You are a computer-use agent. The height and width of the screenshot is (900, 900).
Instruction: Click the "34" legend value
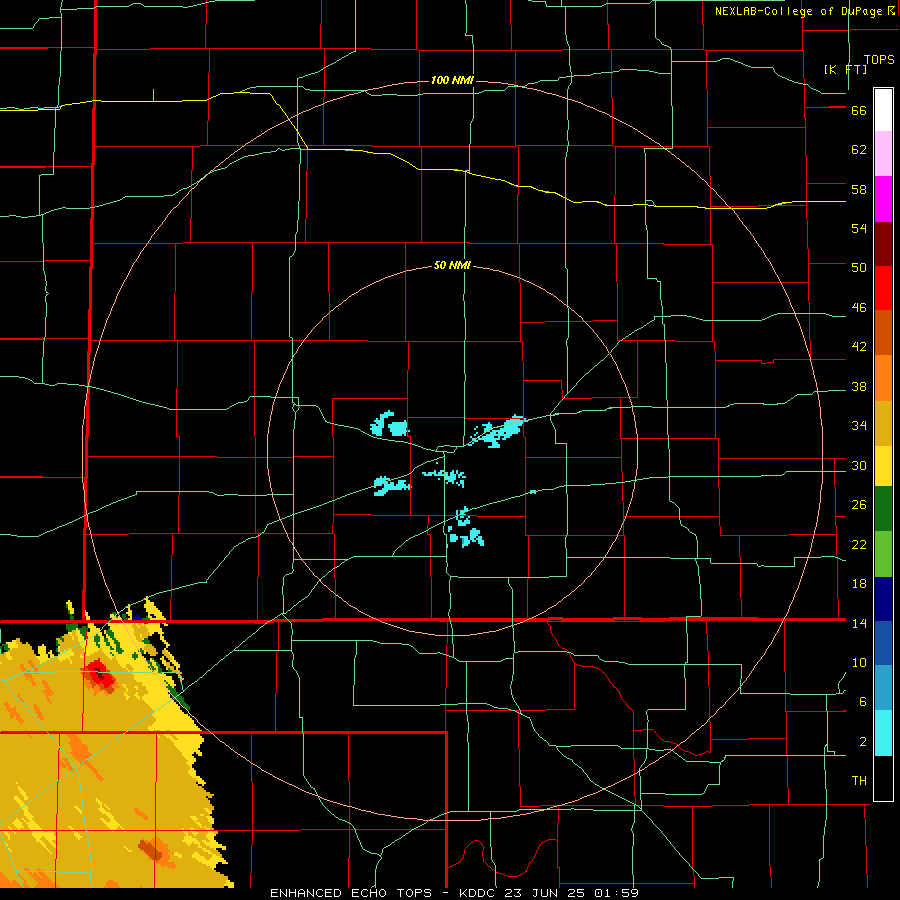click(x=859, y=426)
